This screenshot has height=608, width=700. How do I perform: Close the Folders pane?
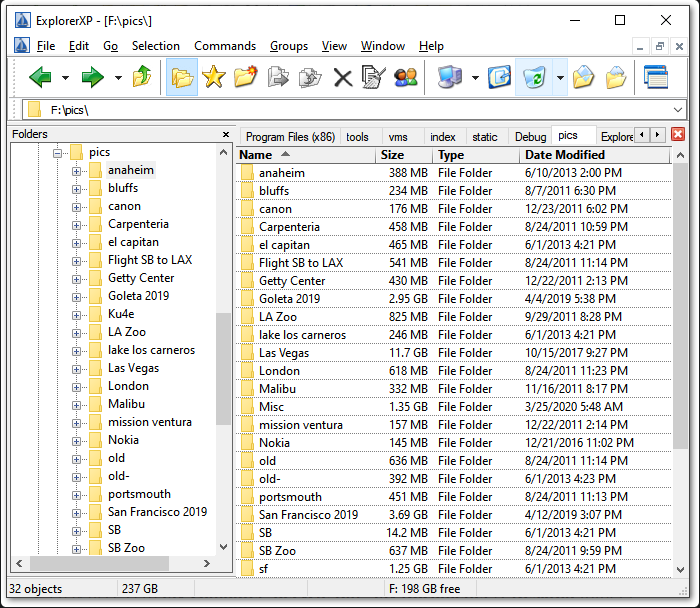coord(226,134)
